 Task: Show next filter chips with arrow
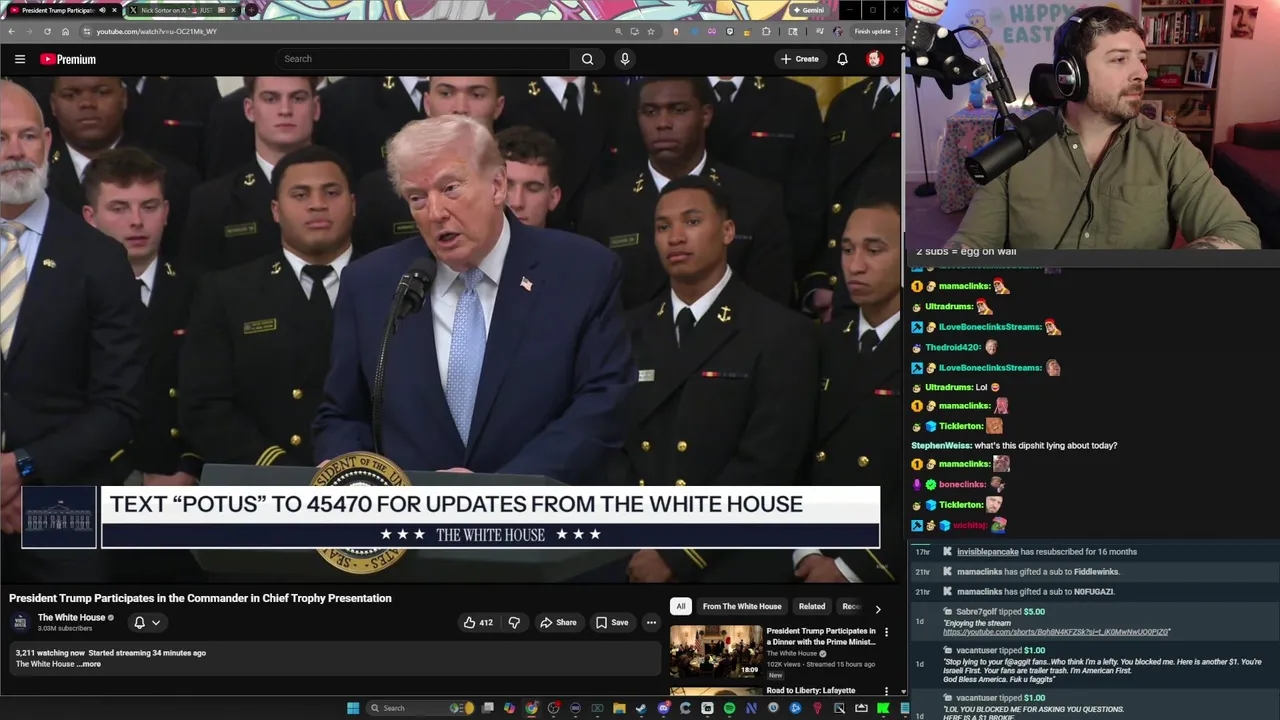click(878, 607)
